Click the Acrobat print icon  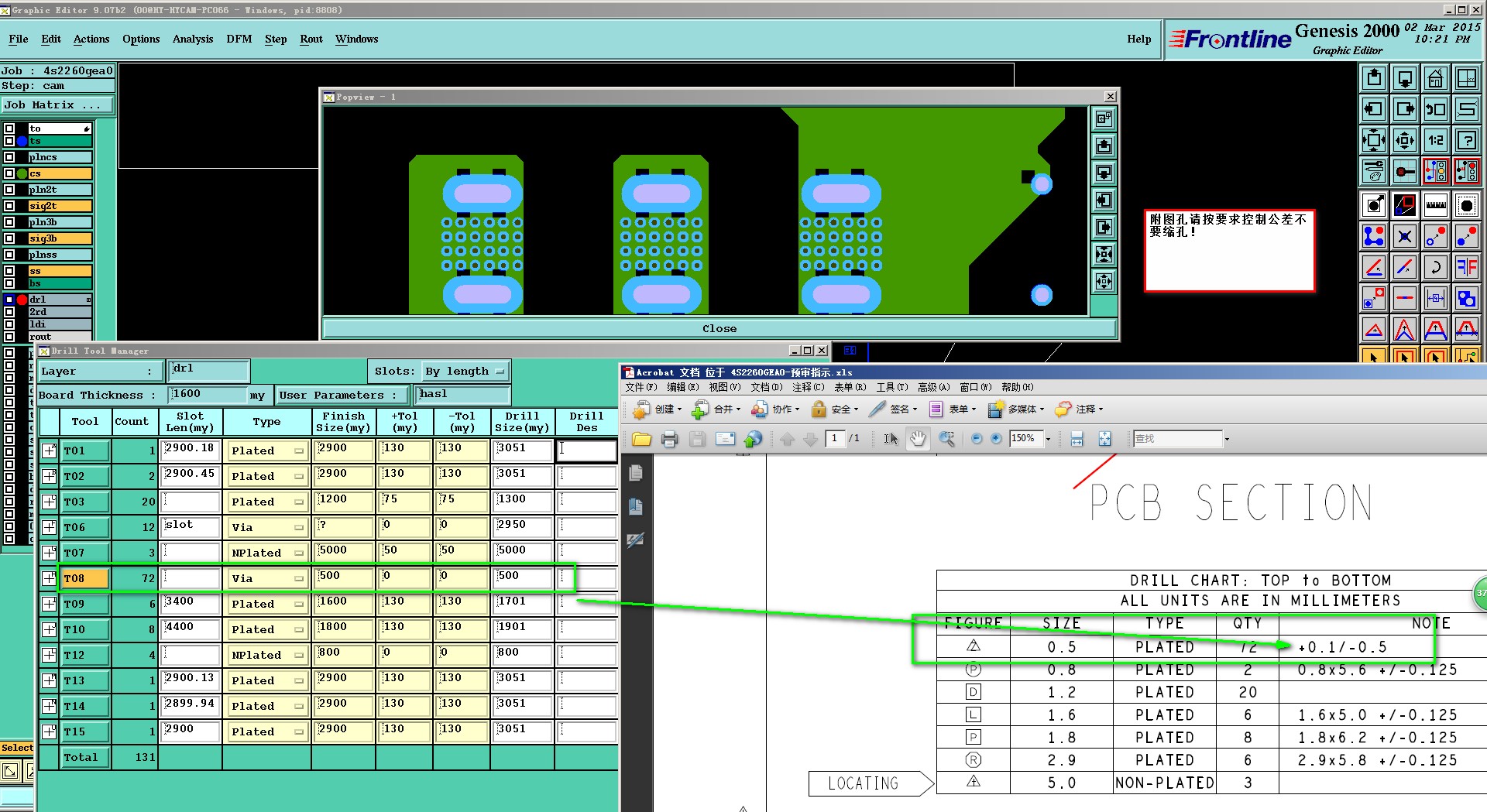click(669, 440)
